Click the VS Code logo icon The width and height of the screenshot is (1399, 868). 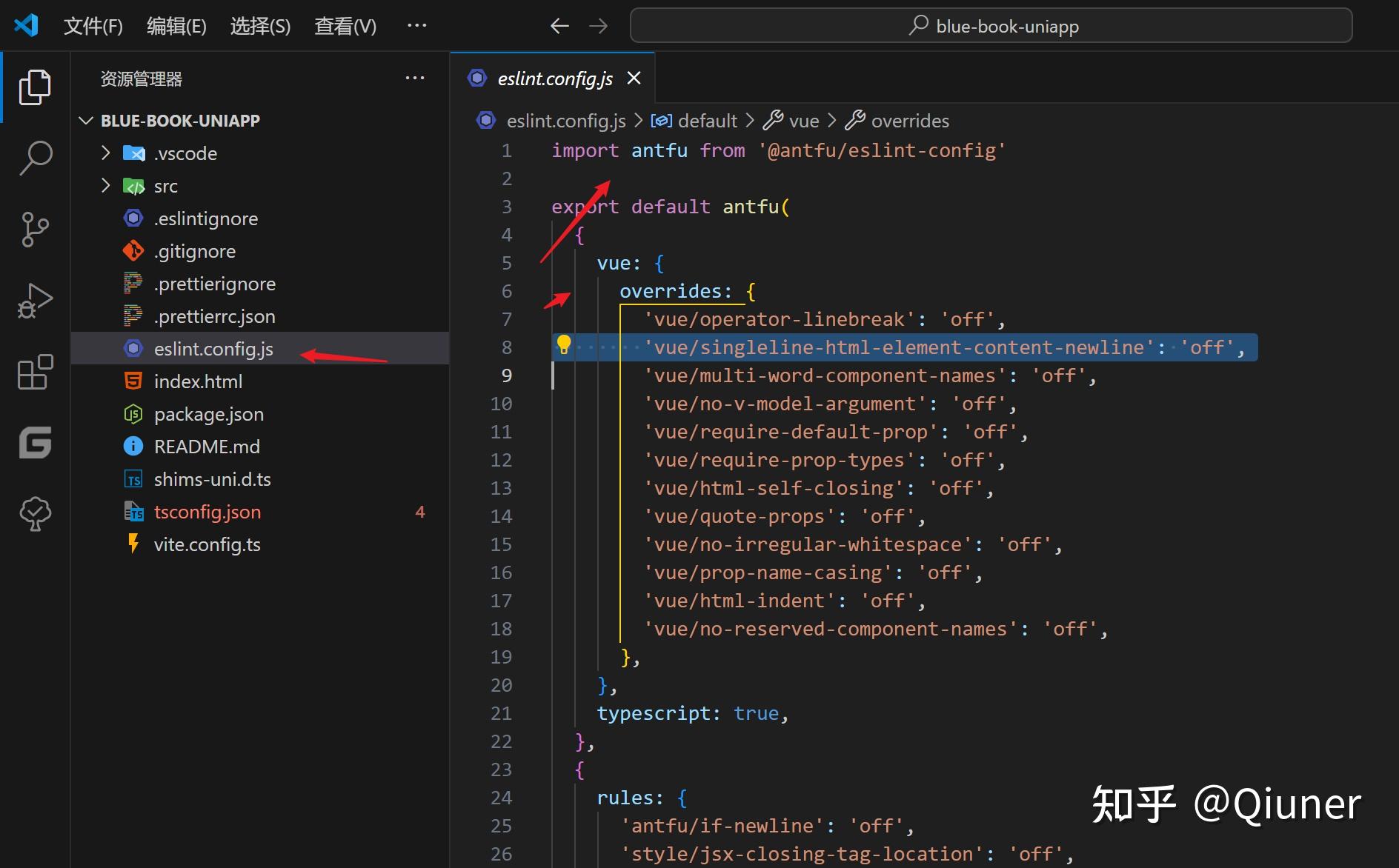(x=27, y=26)
